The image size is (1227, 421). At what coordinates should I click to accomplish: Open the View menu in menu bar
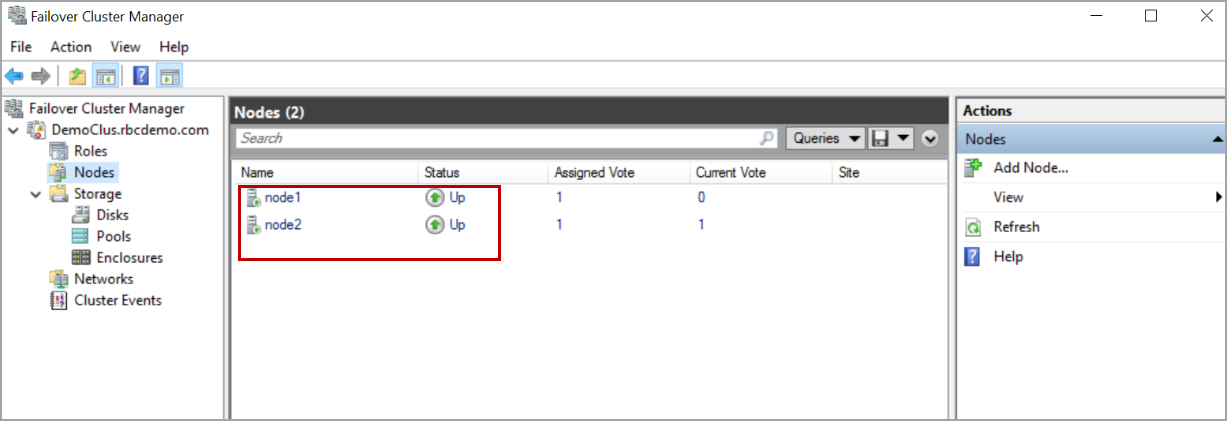click(125, 47)
